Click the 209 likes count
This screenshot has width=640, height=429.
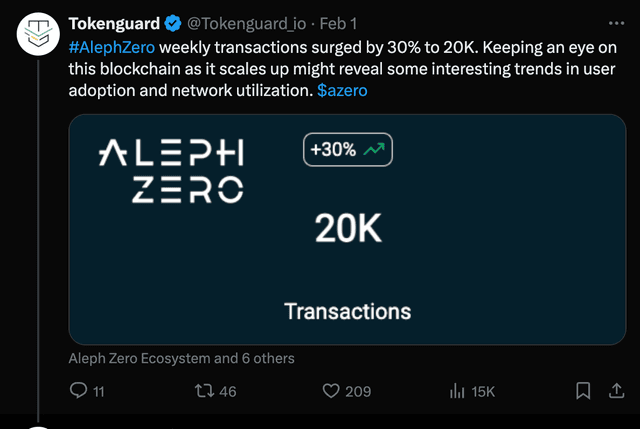tap(358, 391)
